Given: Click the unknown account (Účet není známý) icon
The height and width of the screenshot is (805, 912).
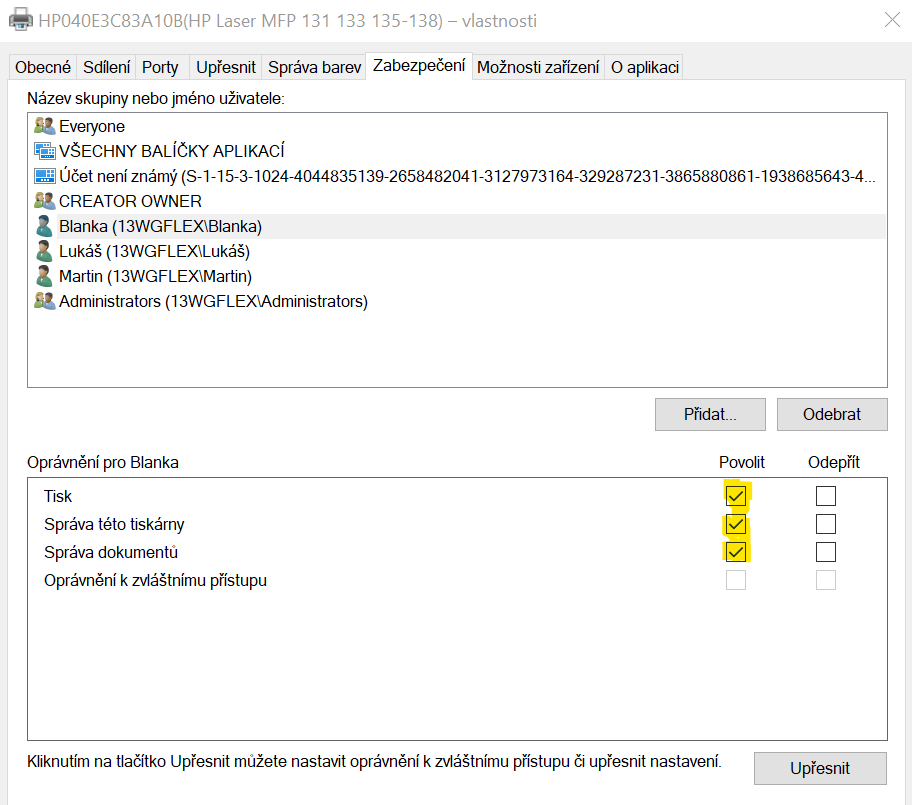Looking at the screenshot, I should [x=44, y=176].
